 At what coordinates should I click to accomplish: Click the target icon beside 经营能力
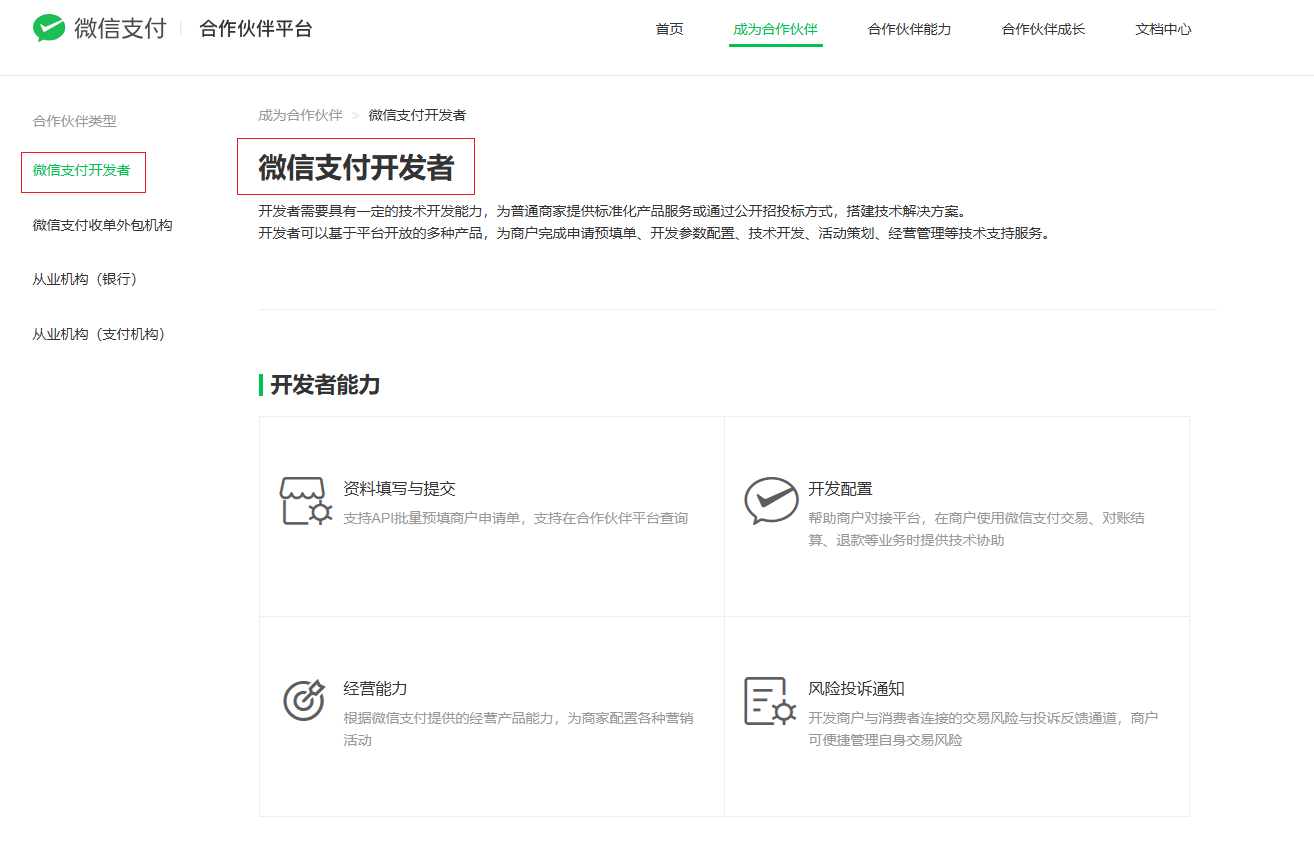coord(304,700)
